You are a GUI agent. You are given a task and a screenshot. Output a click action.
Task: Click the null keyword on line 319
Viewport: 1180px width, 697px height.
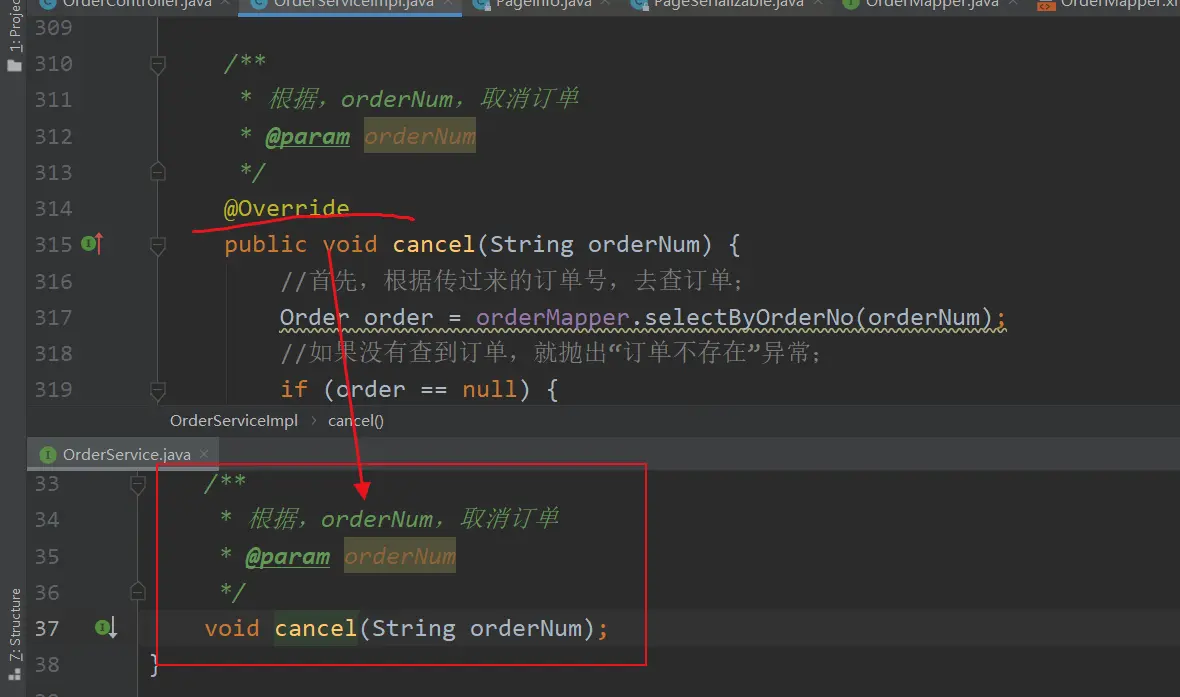click(490, 389)
